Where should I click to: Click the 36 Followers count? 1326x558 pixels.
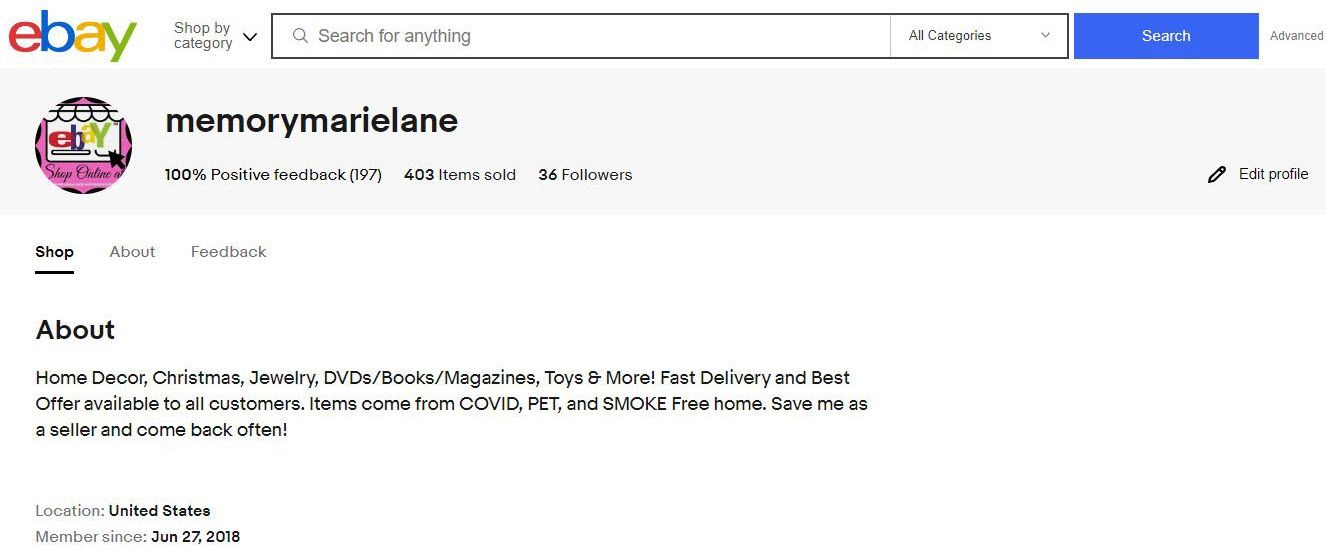585,175
